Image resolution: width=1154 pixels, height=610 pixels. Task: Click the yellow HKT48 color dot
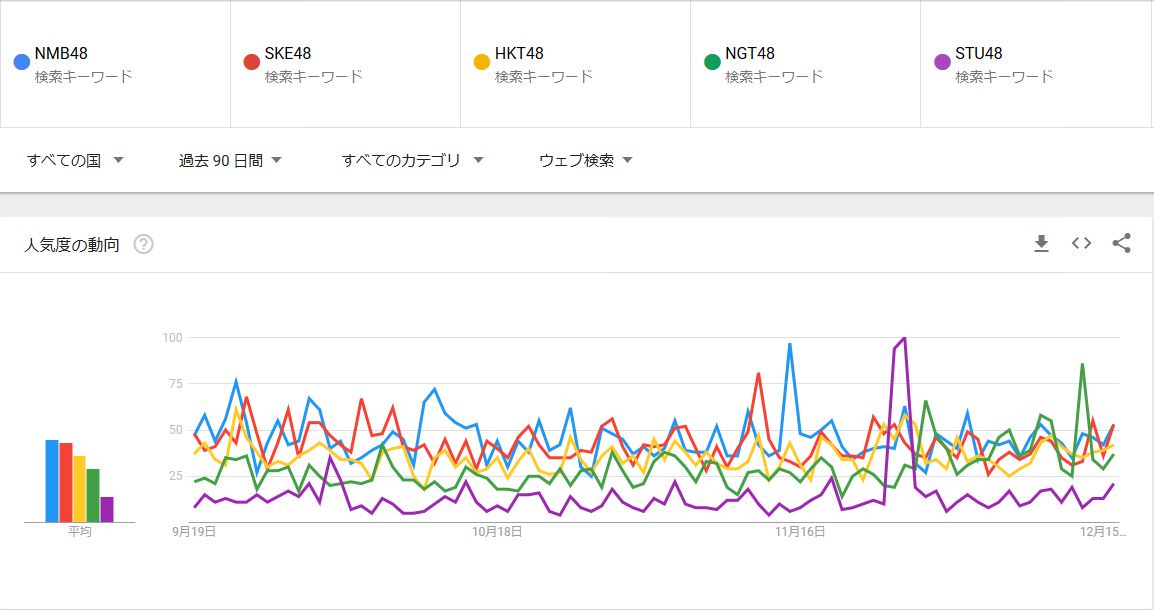[x=482, y=62]
